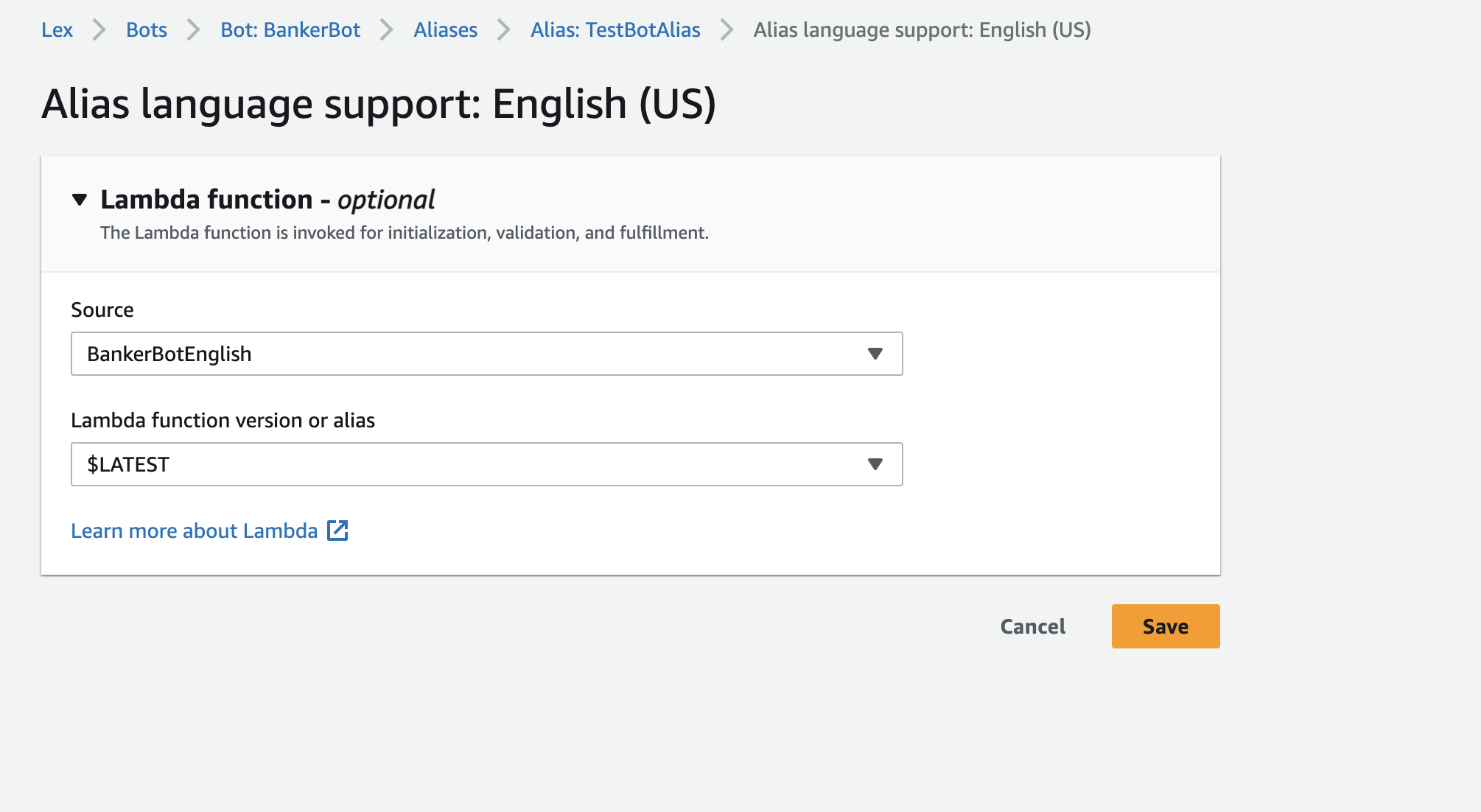Open the Bot: BankerBot breadcrumb

pyautogui.click(x=290, y=30)
